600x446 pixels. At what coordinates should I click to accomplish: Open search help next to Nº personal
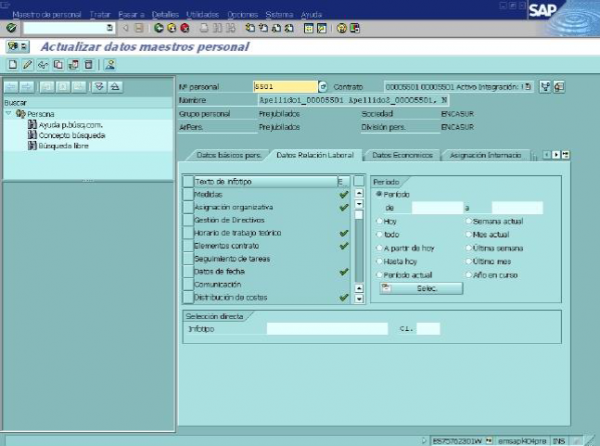(323, 87)
